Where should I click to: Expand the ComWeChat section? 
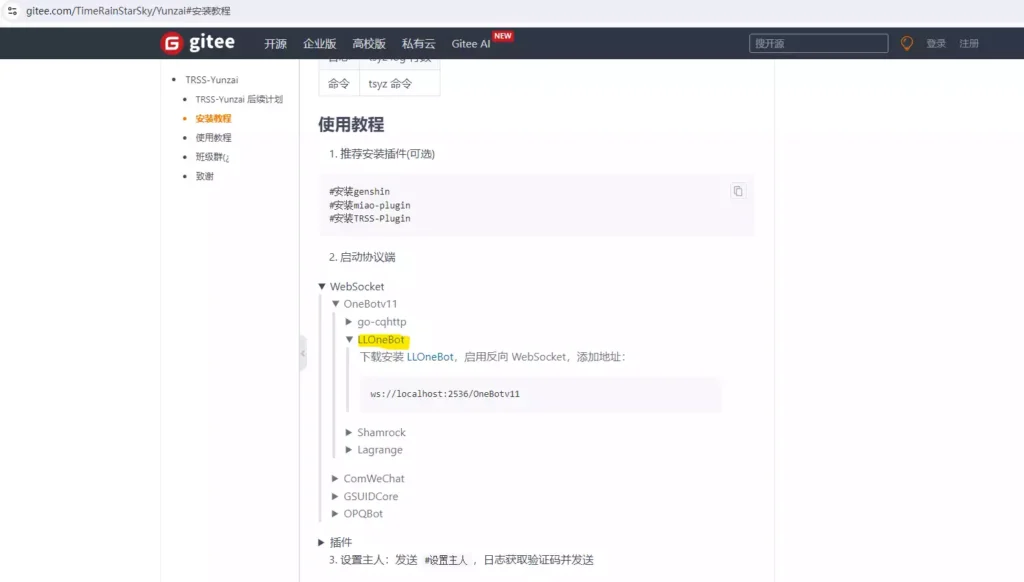(335, 478)
